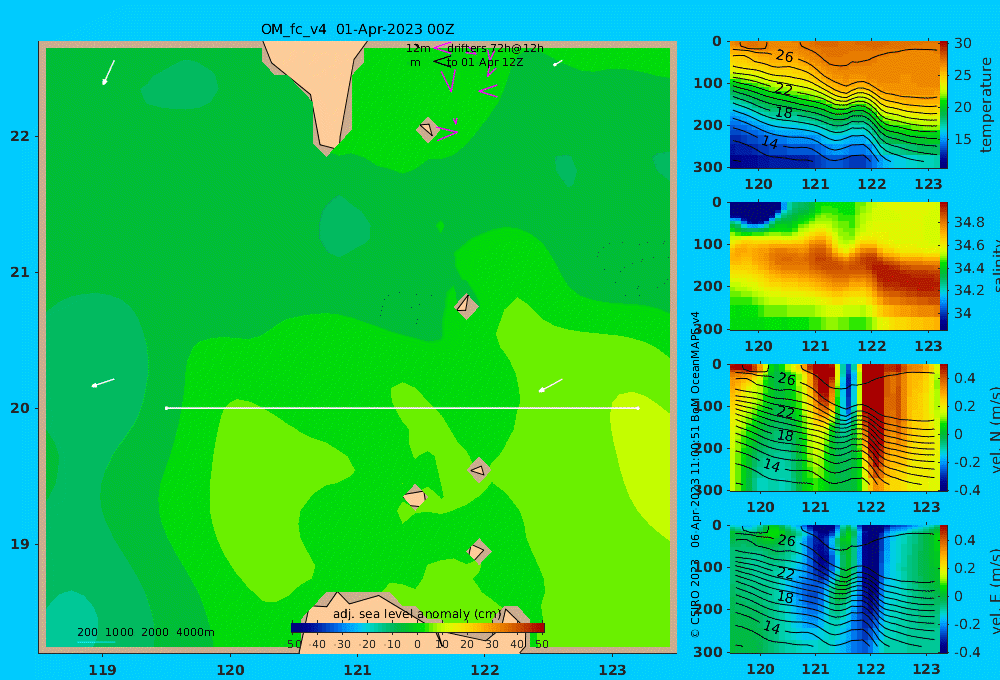Click the white current arrow in top-left map corner

click(108, 73)
